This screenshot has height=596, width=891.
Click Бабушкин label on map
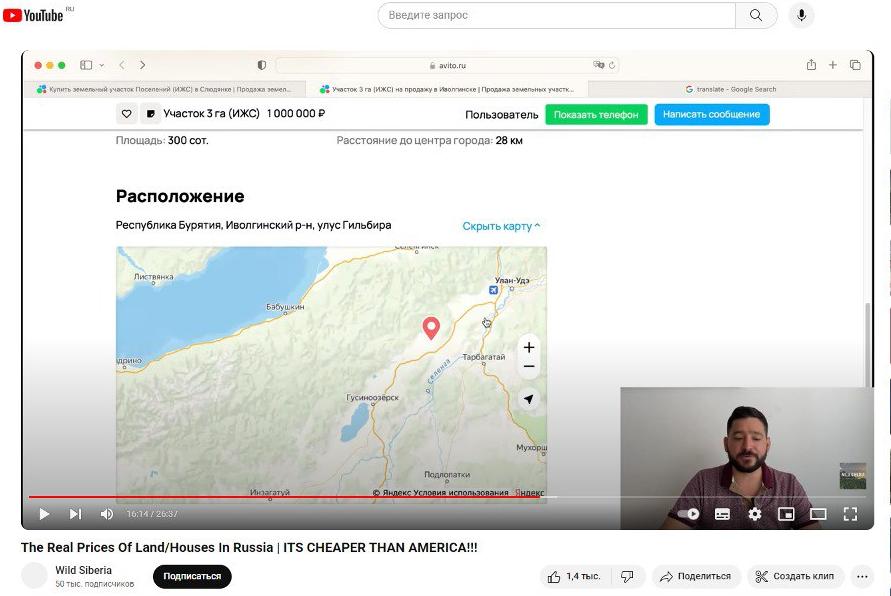click(285, 307)
